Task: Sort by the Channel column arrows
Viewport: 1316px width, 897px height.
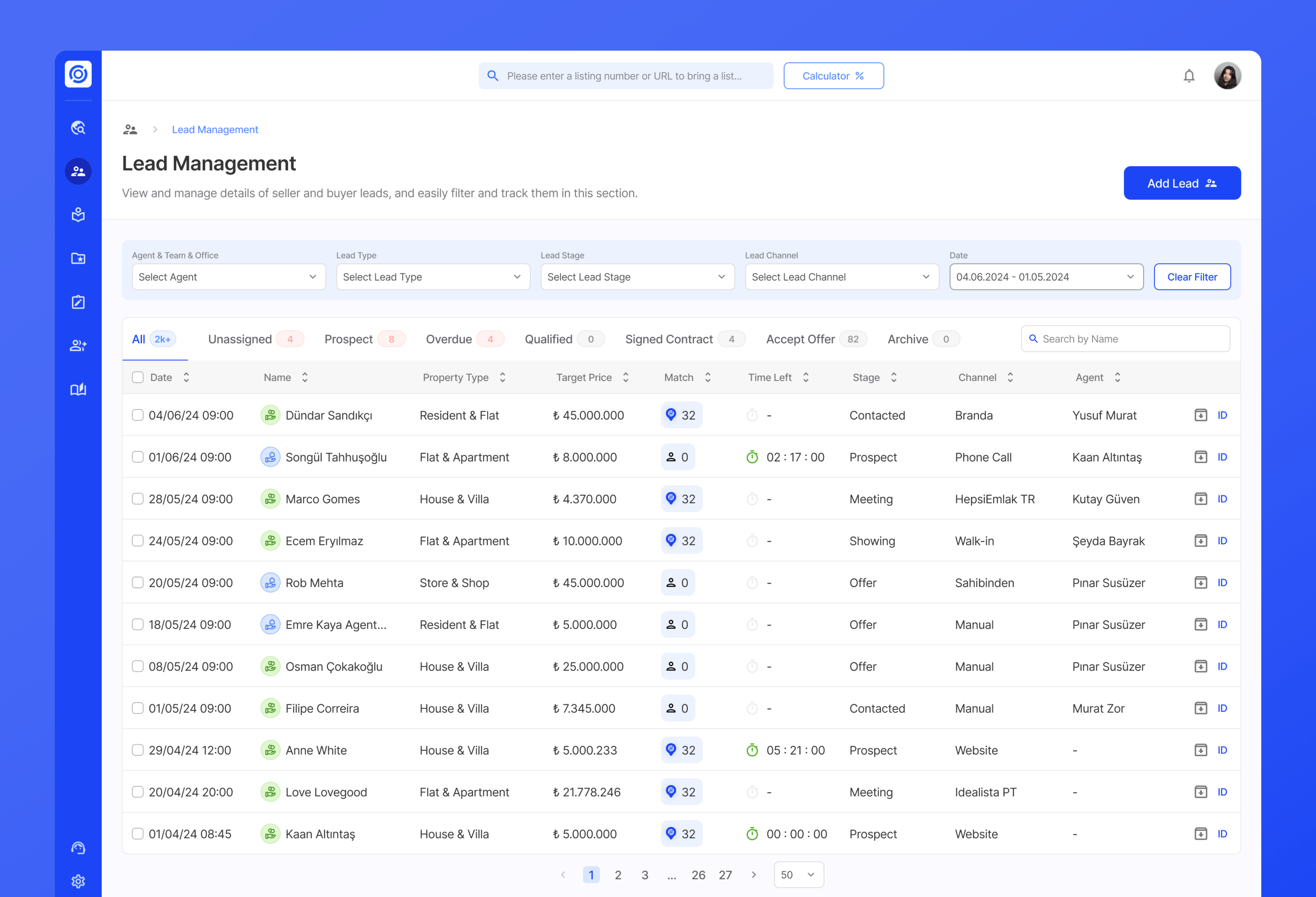Action: [x=1010, y=377]
